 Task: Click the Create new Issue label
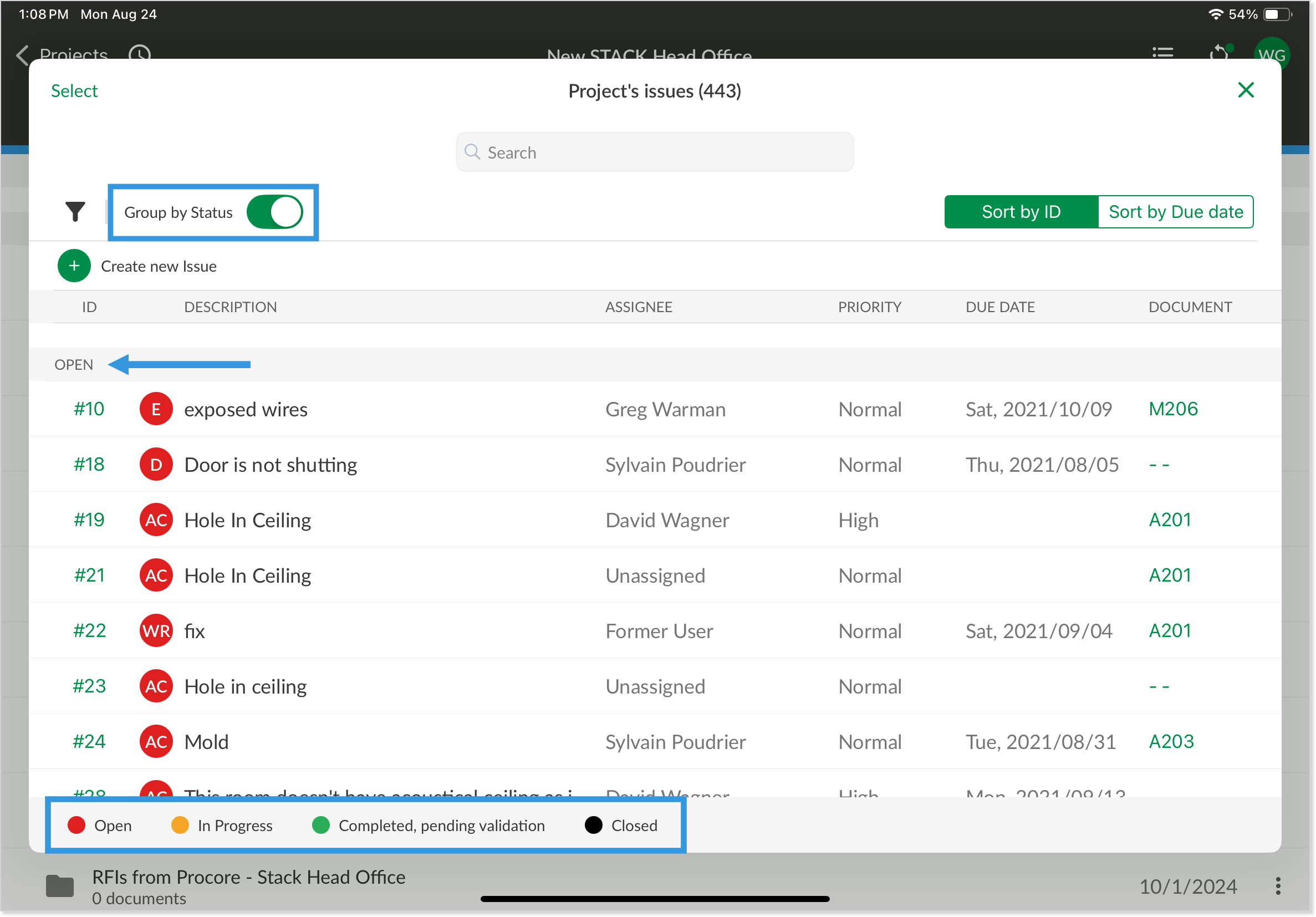click(x=159, y=267)
